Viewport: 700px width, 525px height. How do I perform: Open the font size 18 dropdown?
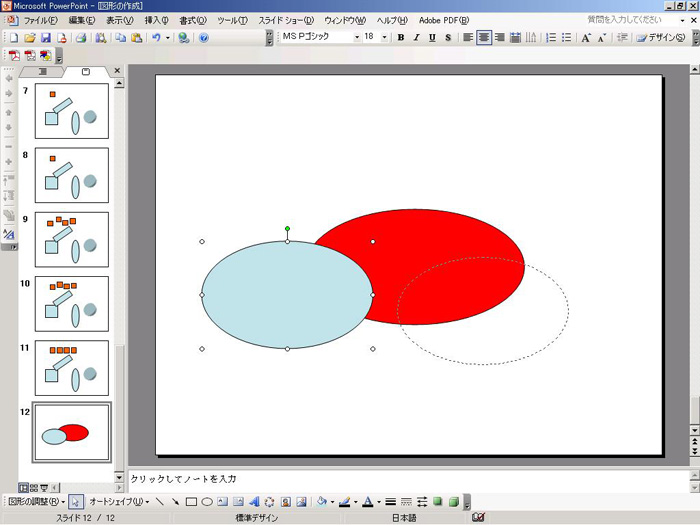(384, 38)
